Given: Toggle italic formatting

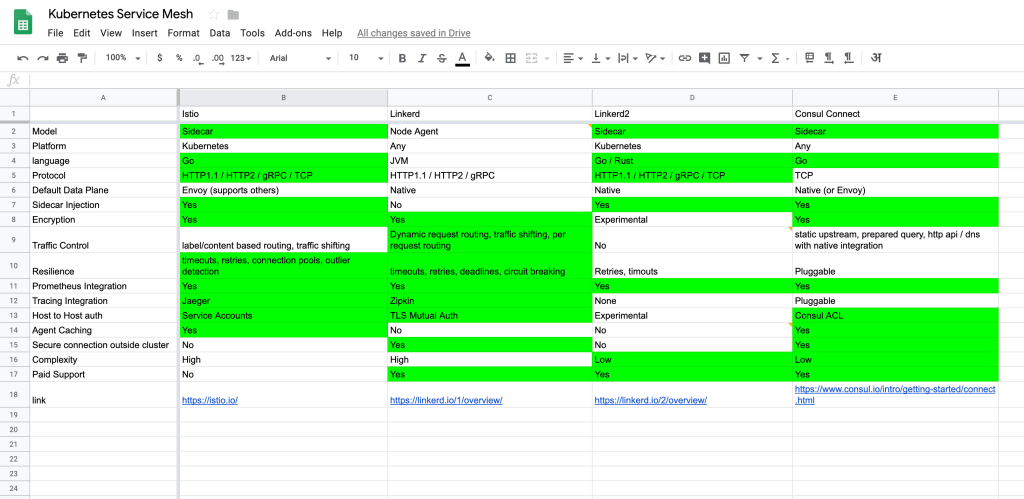Looking at the screenshot, I should tap(422, 58).
